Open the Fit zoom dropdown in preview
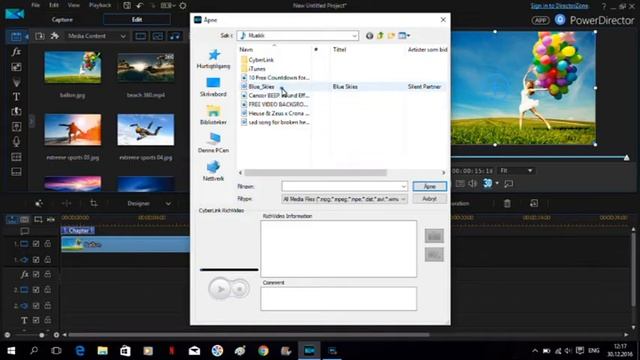 [x=516, y=171]
